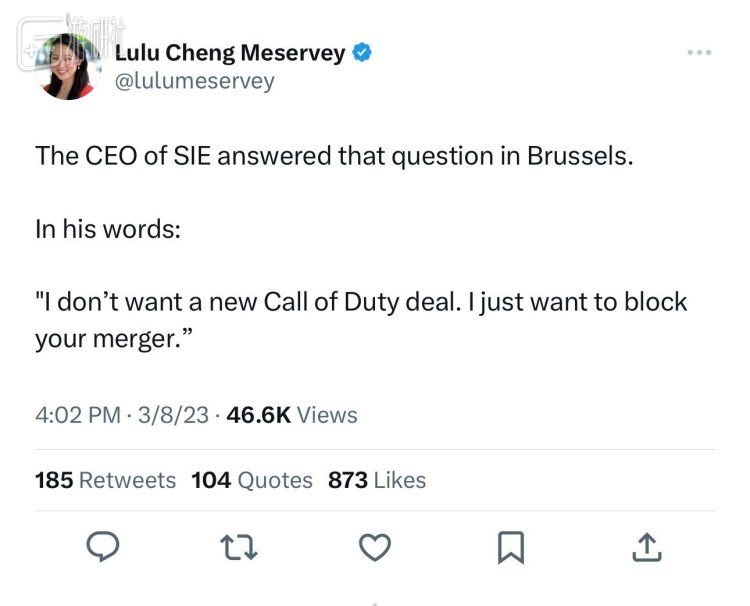
Task: Like the tweet with the heart icon
Action: pyautogui.click(x=374, y=546)
